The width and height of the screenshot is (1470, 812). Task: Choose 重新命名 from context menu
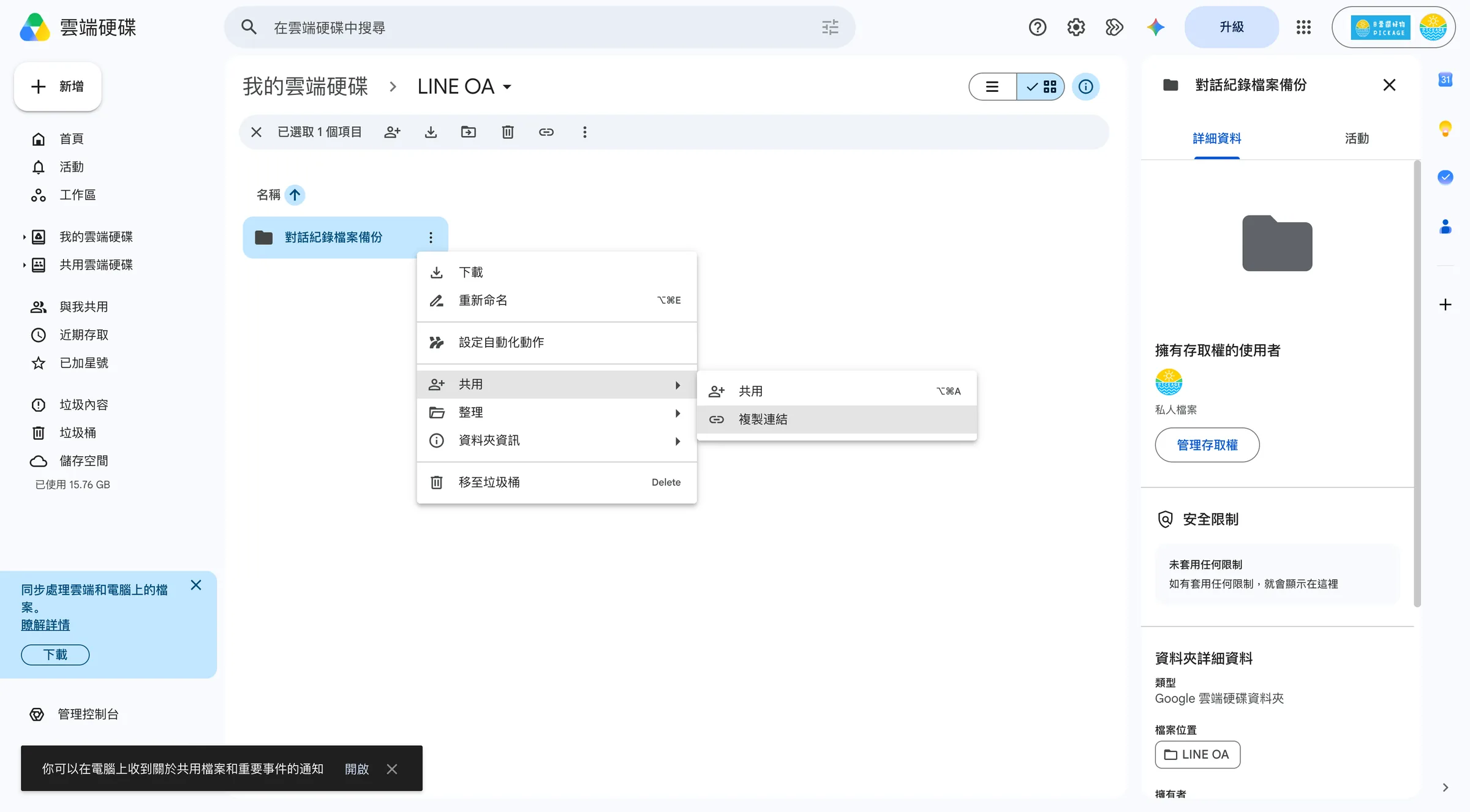click(x=557, y=300)
